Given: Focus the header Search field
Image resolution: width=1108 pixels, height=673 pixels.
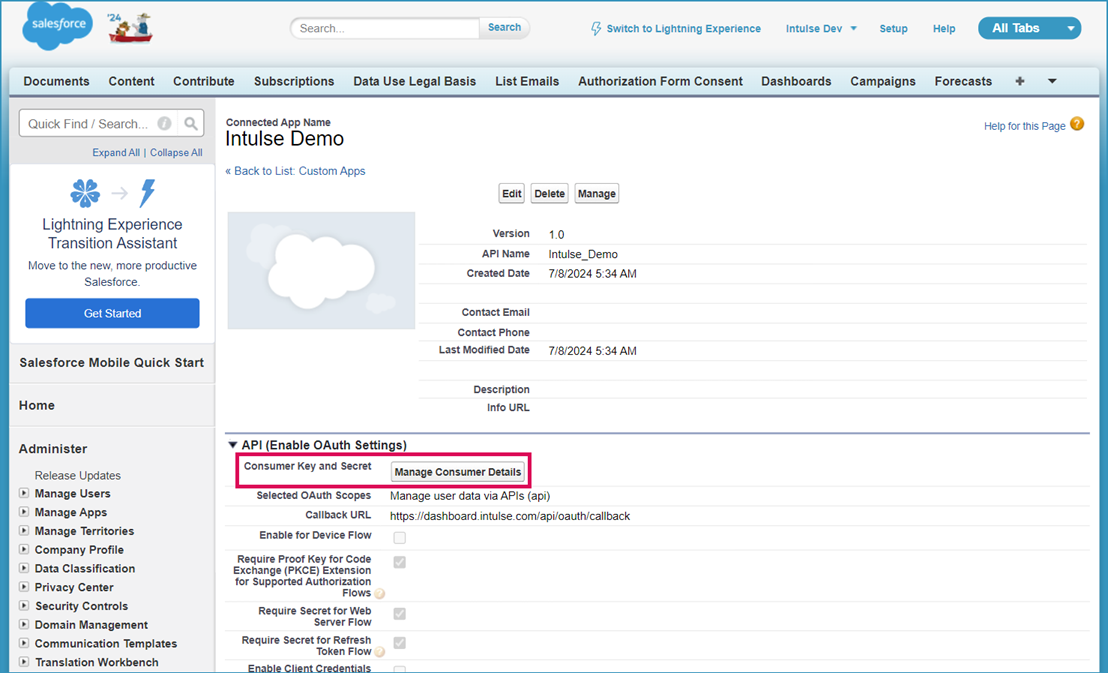Looking at the screenshot, I should (x=385, y=28).
